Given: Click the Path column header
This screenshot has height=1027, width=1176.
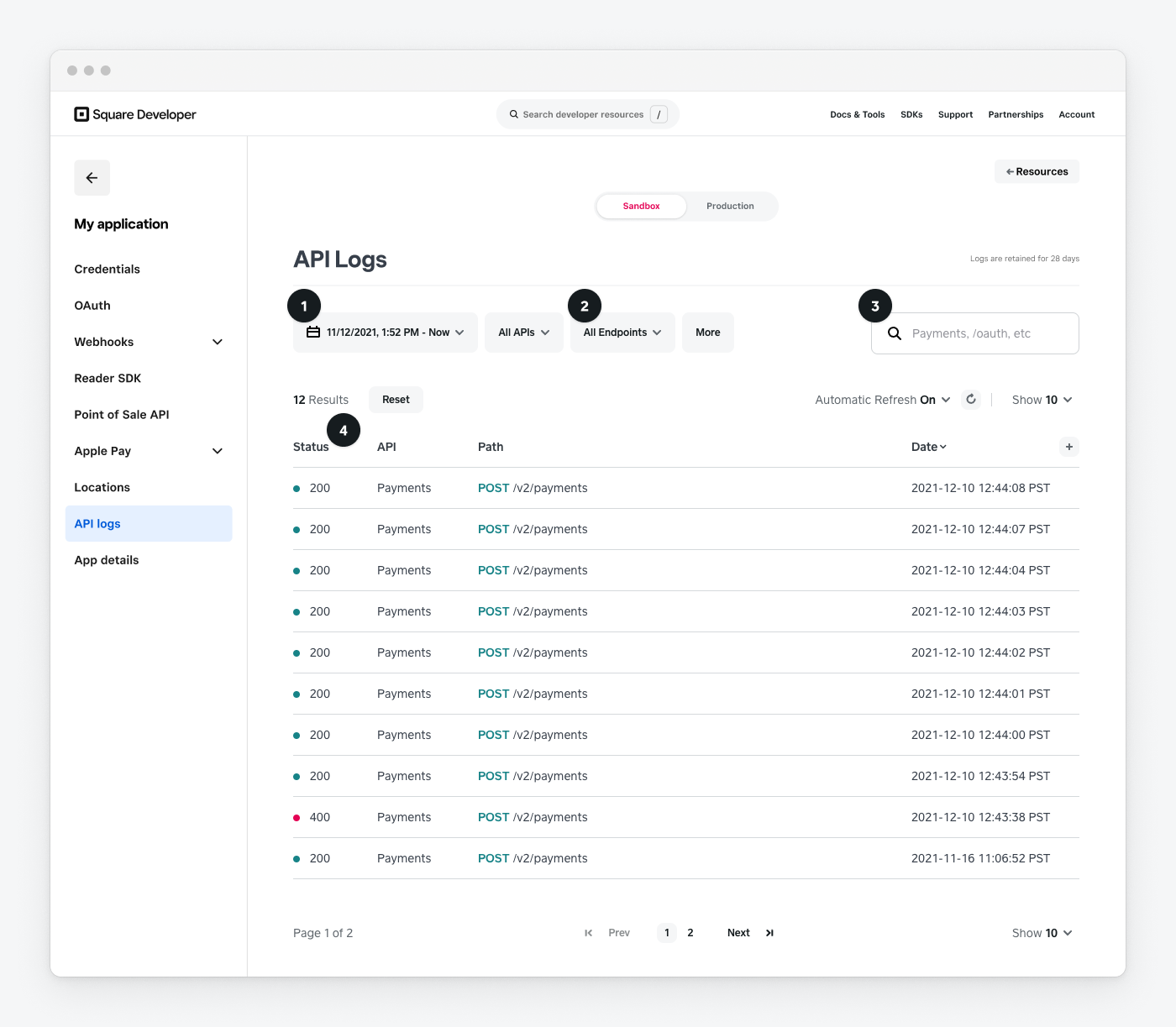Looking at the screenshot, I should [x=491, y=447].
